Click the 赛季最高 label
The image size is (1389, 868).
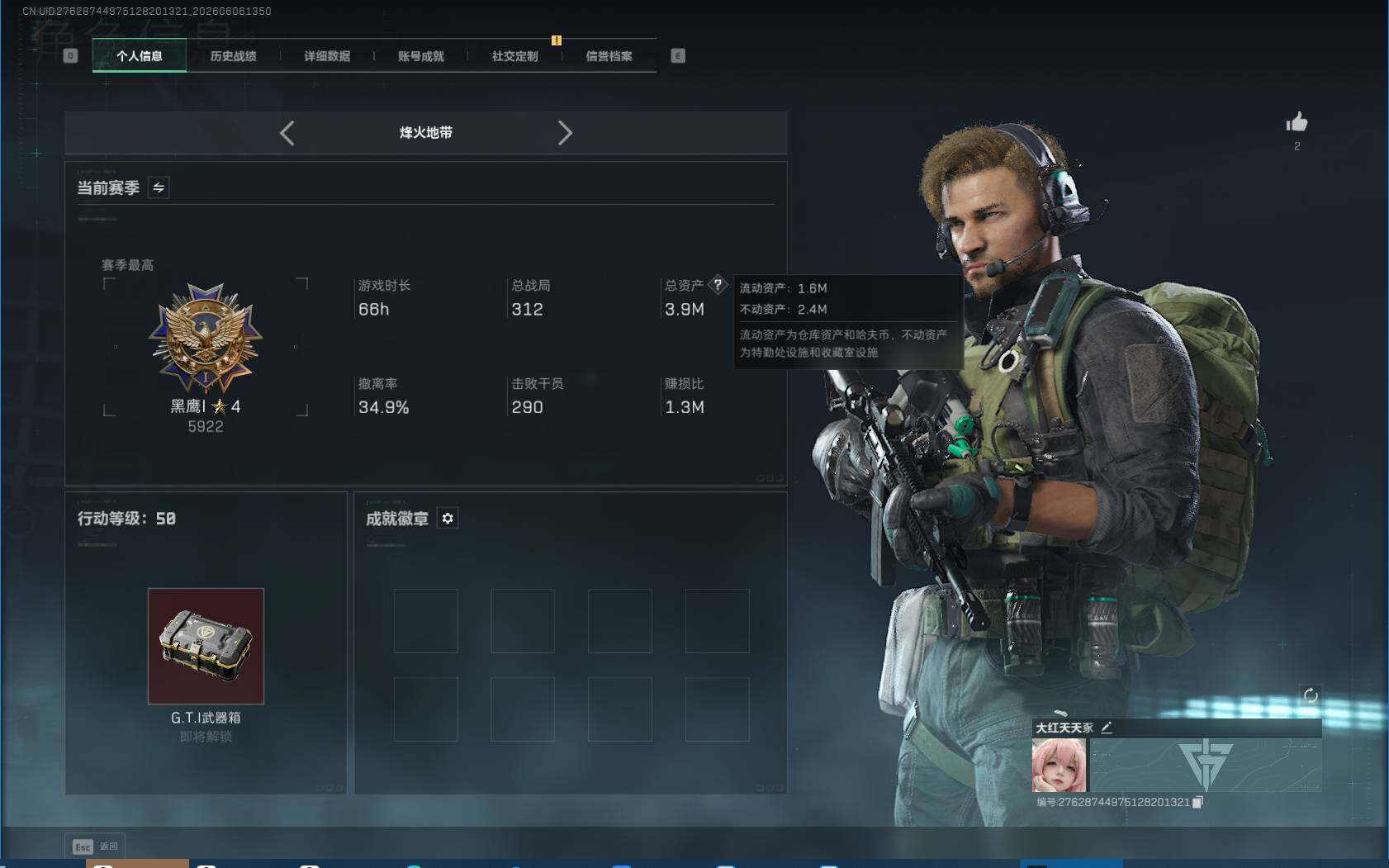[127, 265]
